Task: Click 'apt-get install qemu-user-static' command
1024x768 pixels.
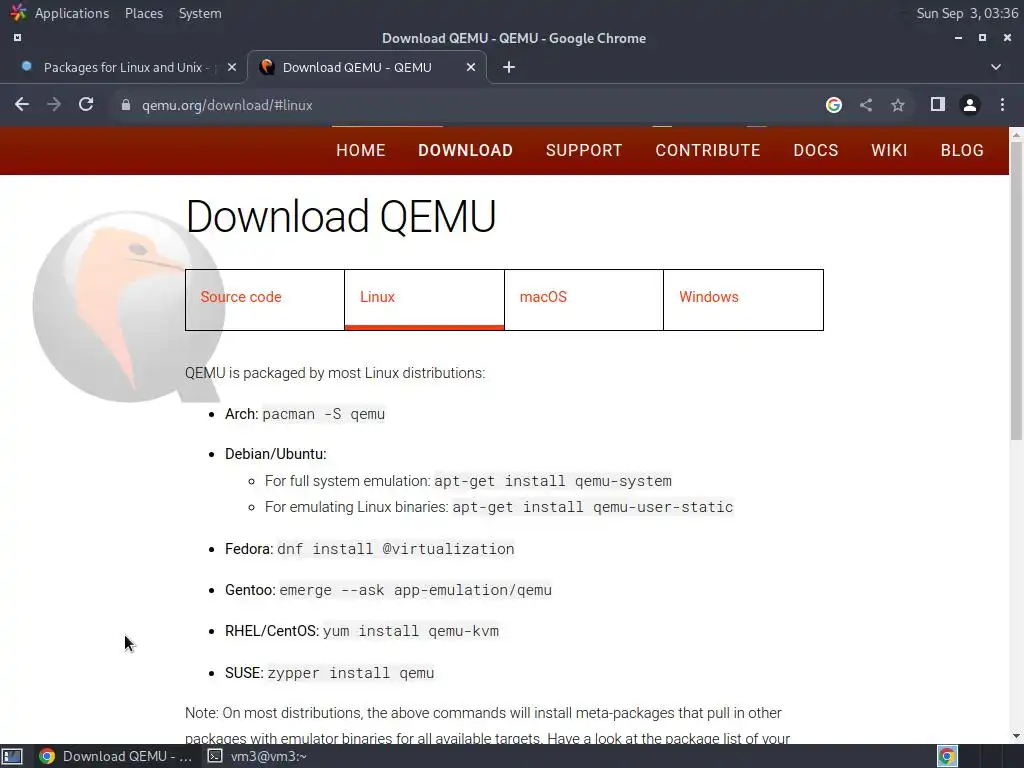Action: (593, 507)
